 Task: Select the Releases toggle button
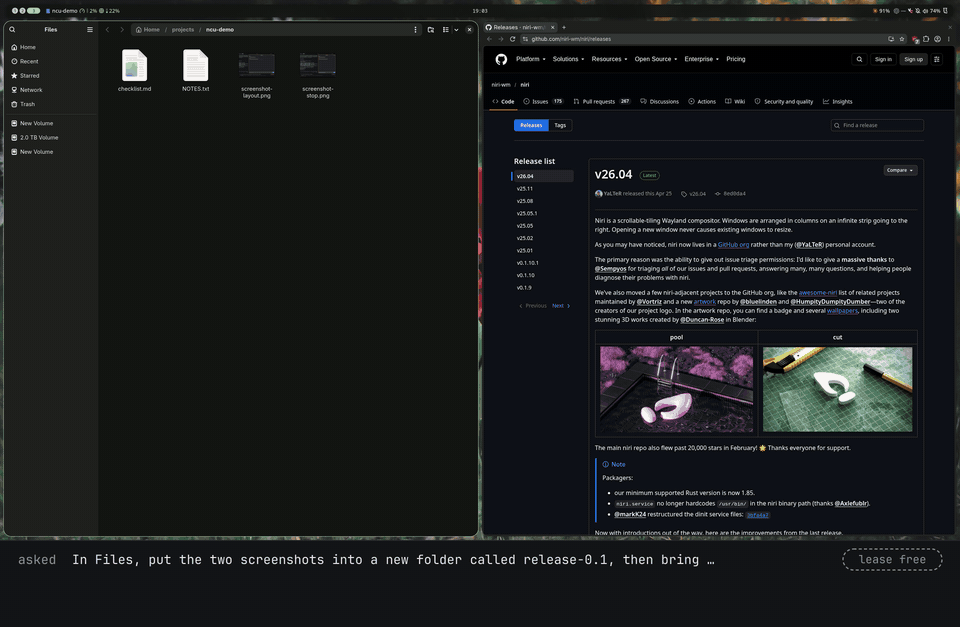(531, 126)
